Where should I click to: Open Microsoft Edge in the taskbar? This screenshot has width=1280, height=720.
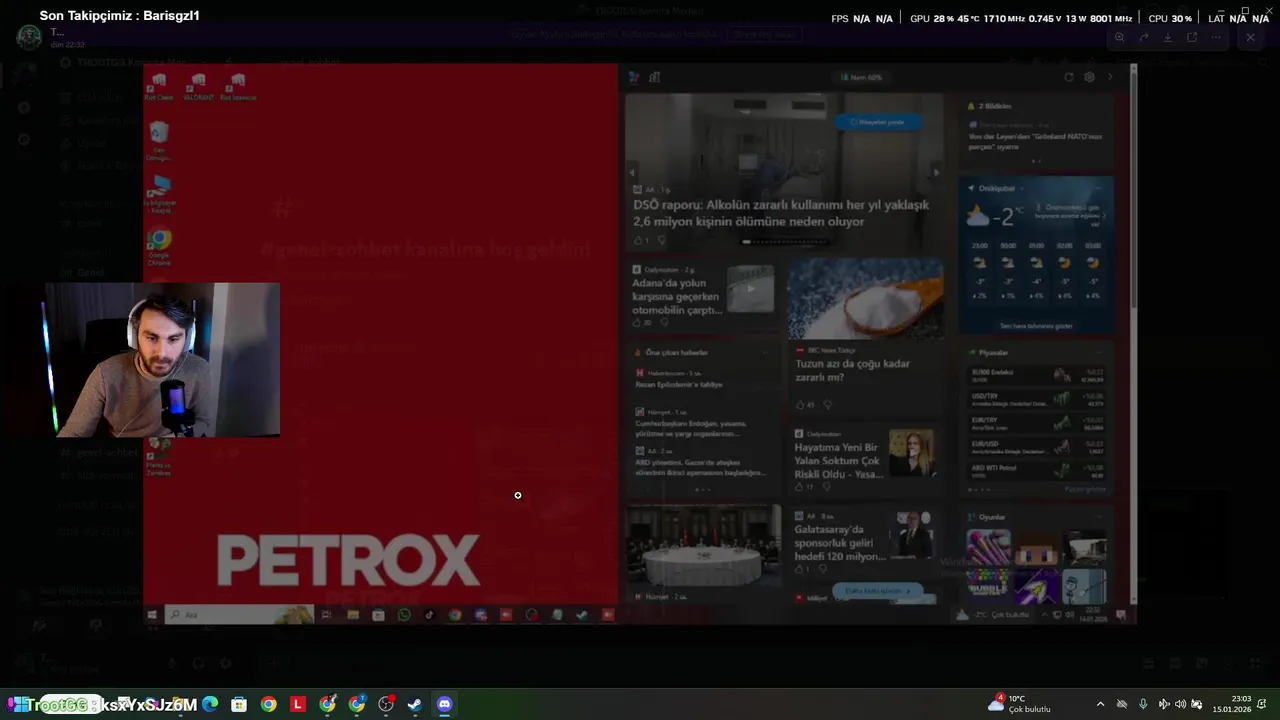tap(210, 704)
